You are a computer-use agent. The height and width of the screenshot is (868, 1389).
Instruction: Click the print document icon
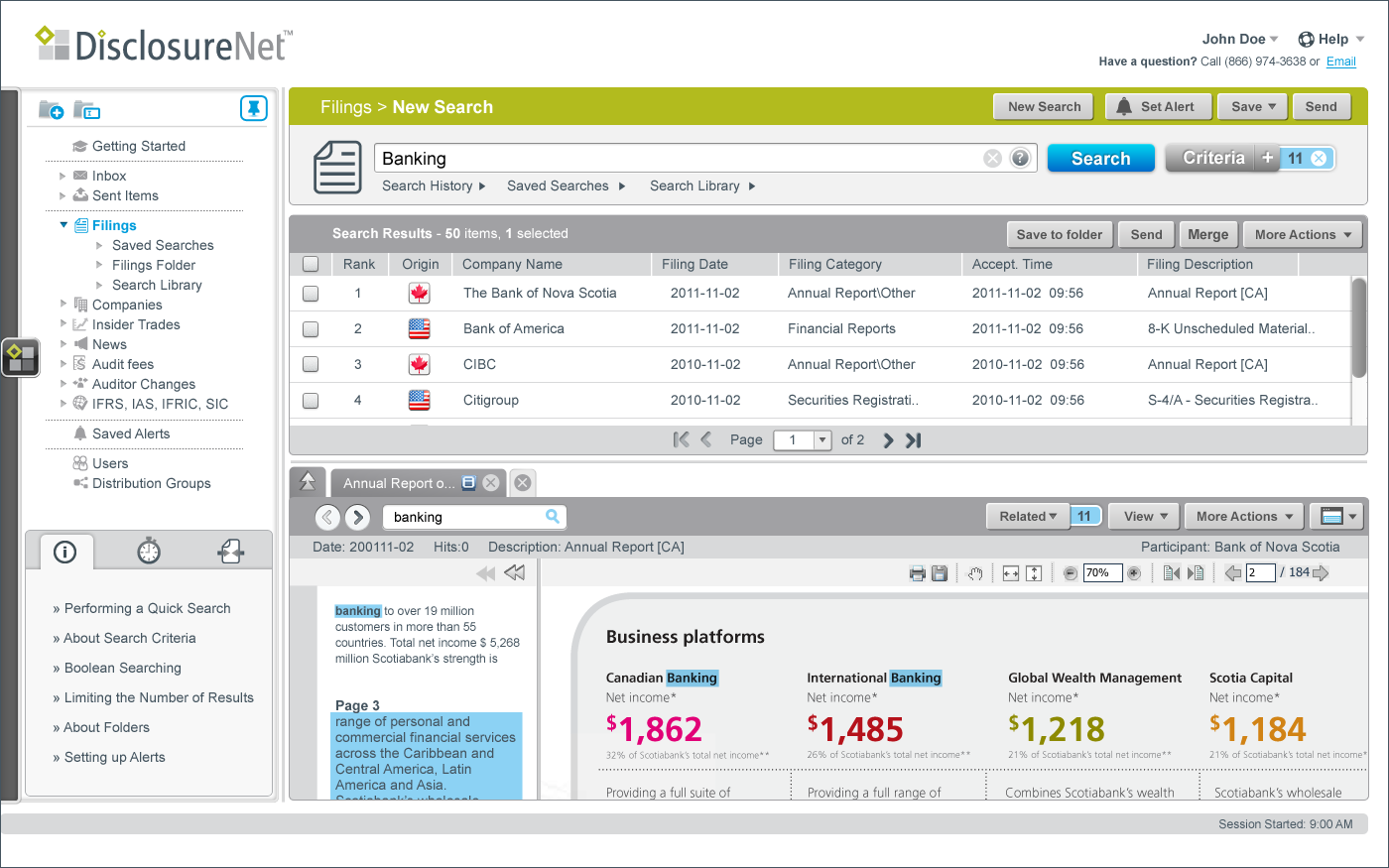tap(917, 573)
